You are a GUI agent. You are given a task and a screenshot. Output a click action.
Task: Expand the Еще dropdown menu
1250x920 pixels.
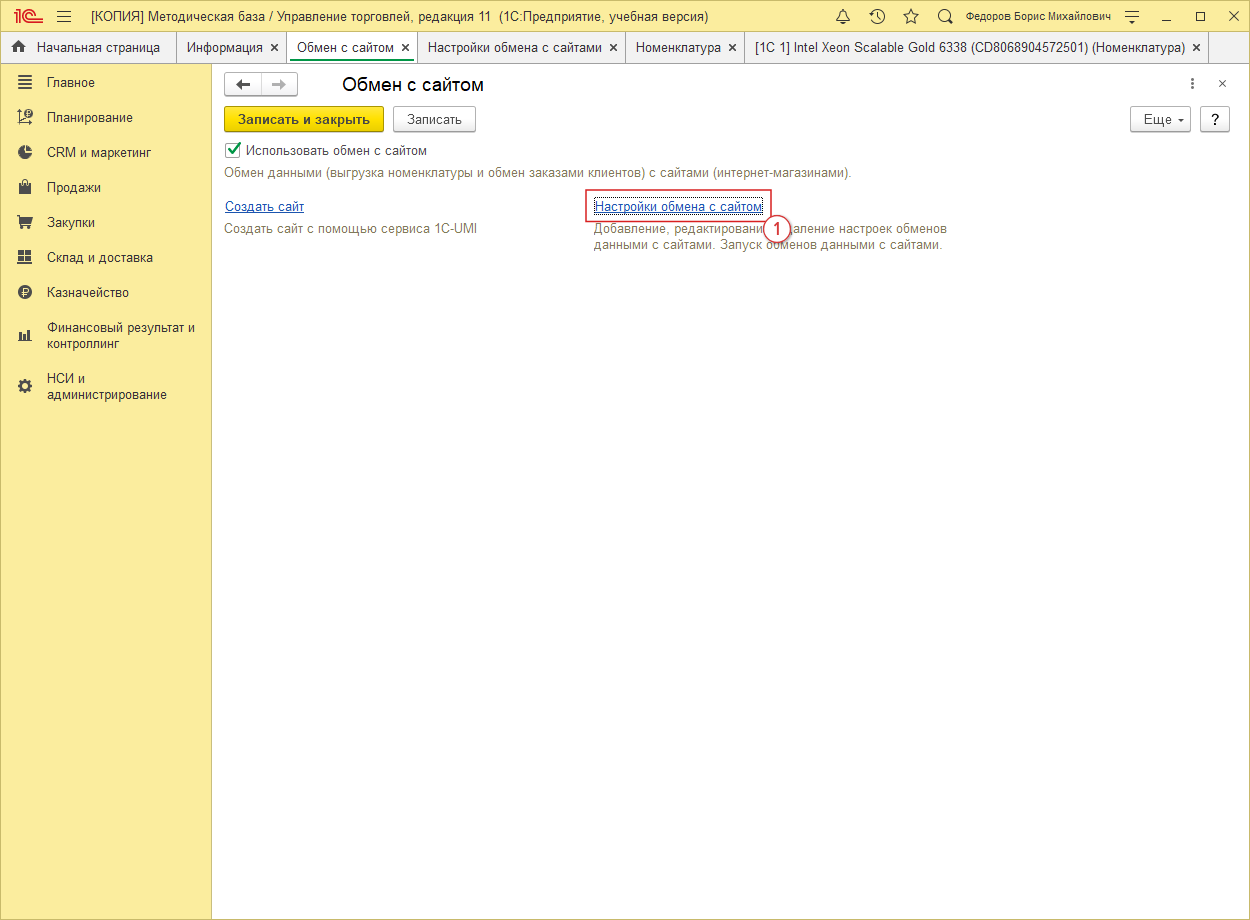coord(1160,120)
